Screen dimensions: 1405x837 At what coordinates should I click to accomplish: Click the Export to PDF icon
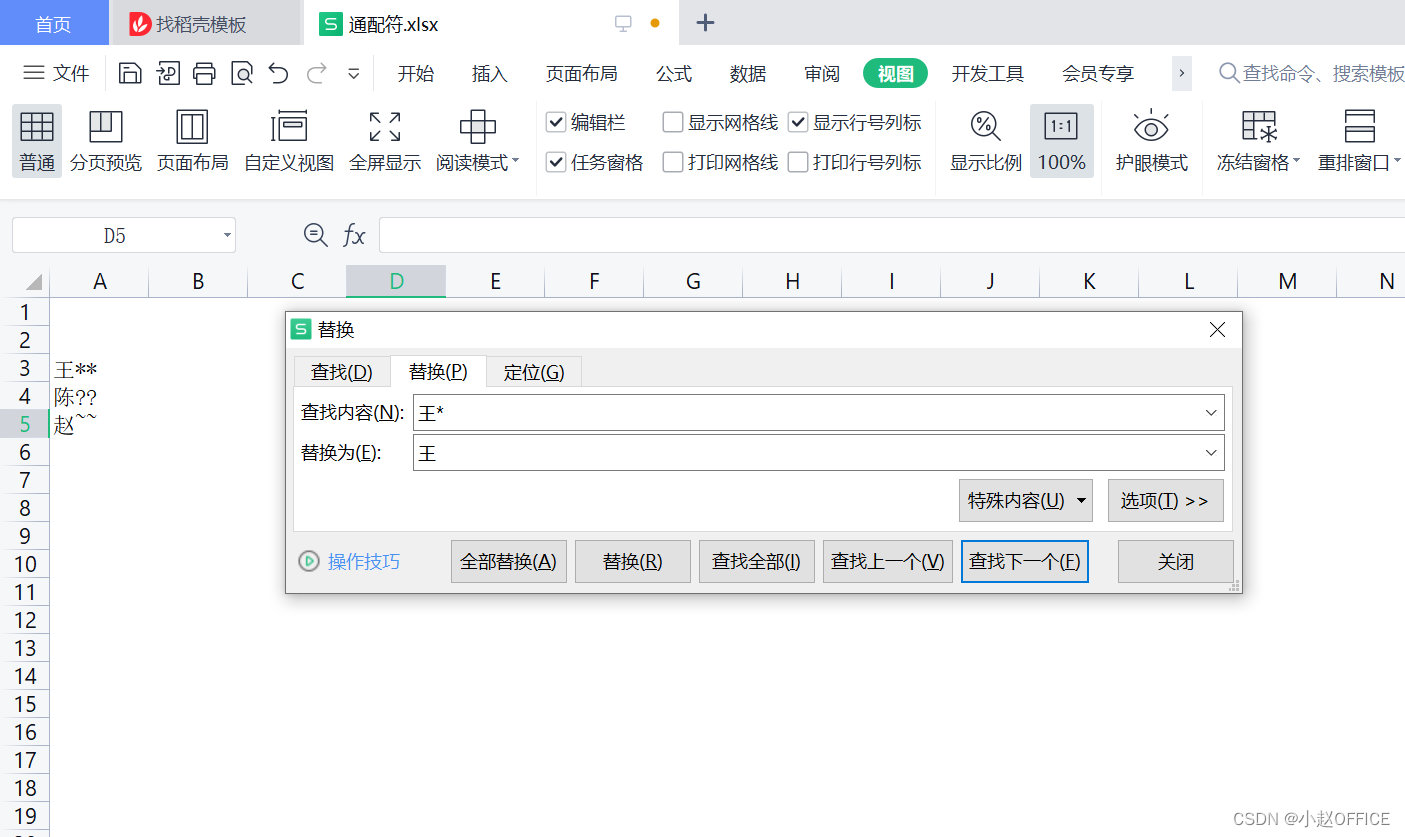(168, 73)
